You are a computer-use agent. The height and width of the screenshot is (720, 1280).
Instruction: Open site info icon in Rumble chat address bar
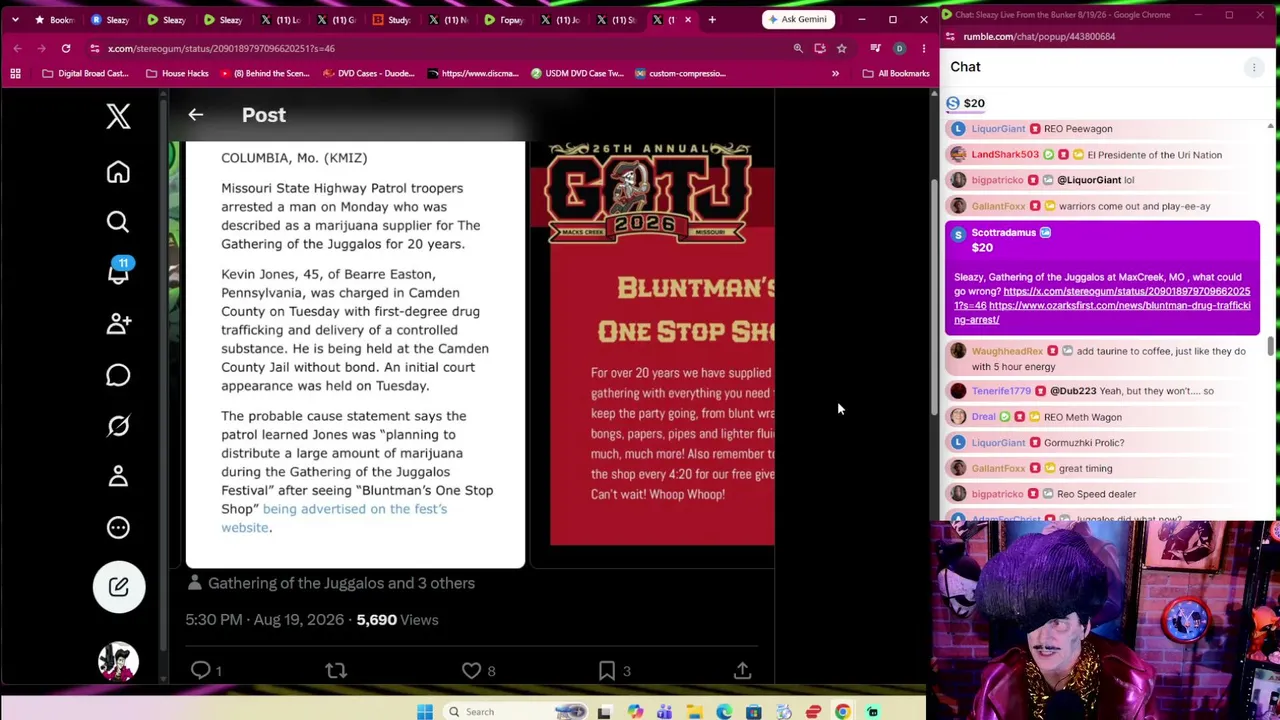950,37
